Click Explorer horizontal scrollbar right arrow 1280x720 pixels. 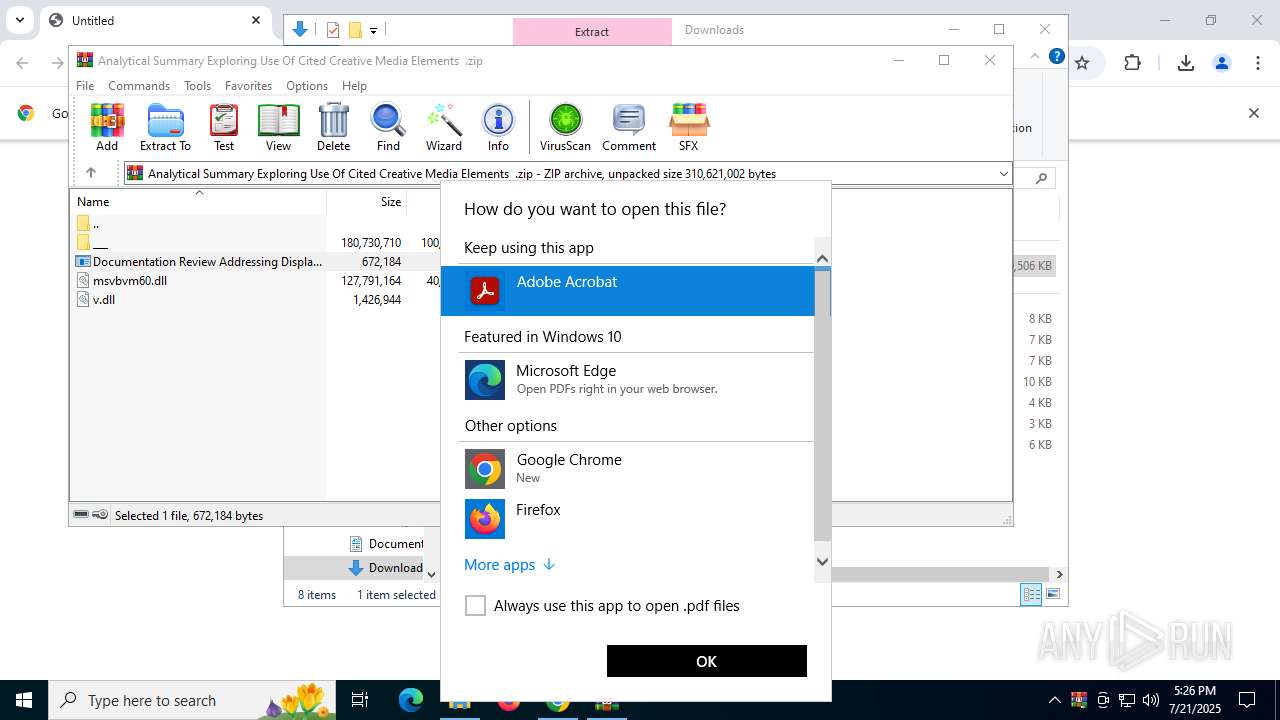click(1059, 574)
